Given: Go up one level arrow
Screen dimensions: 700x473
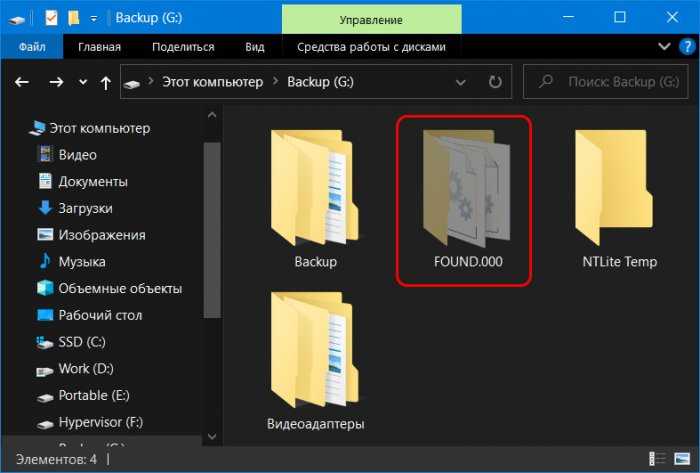Looking at the screenshot, I should (106, 83).
